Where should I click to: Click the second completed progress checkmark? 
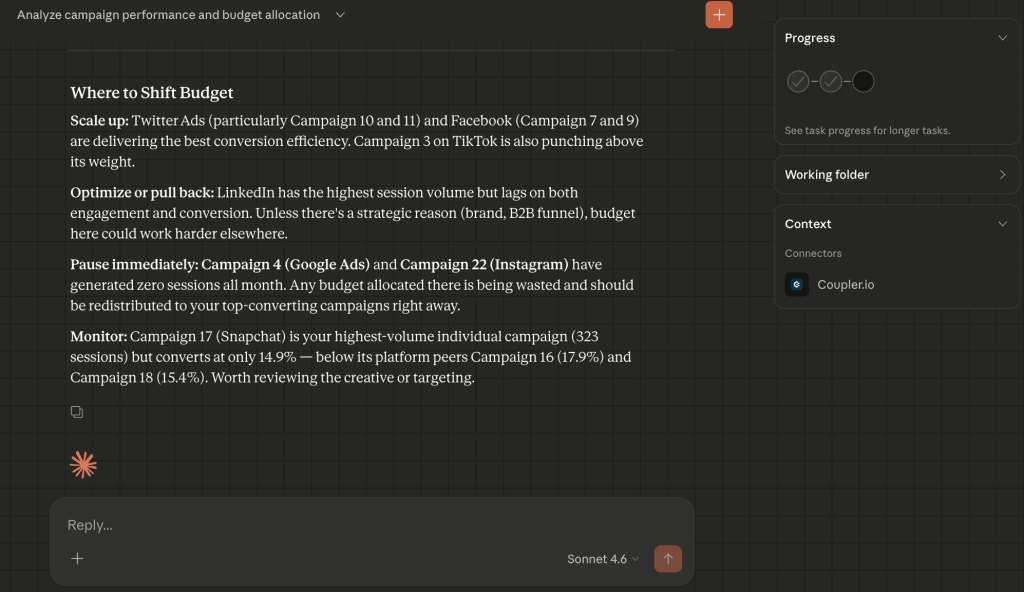[x=830, y=81]
